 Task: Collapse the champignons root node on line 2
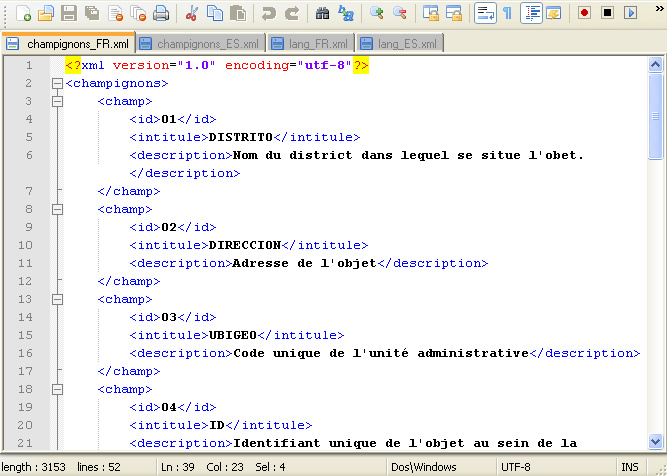tap(56, 83)
